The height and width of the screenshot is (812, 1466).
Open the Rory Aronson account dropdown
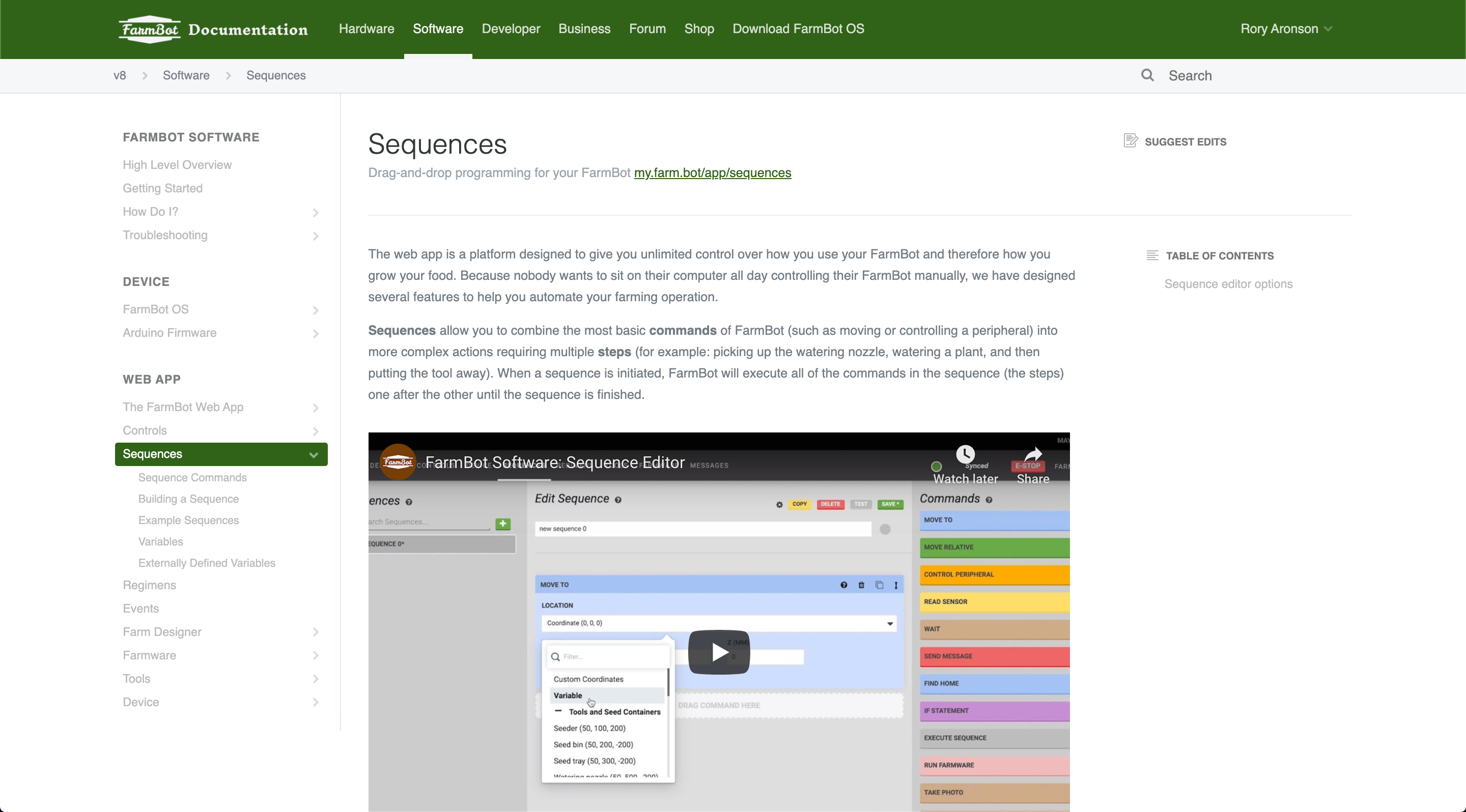point(1287,28)
